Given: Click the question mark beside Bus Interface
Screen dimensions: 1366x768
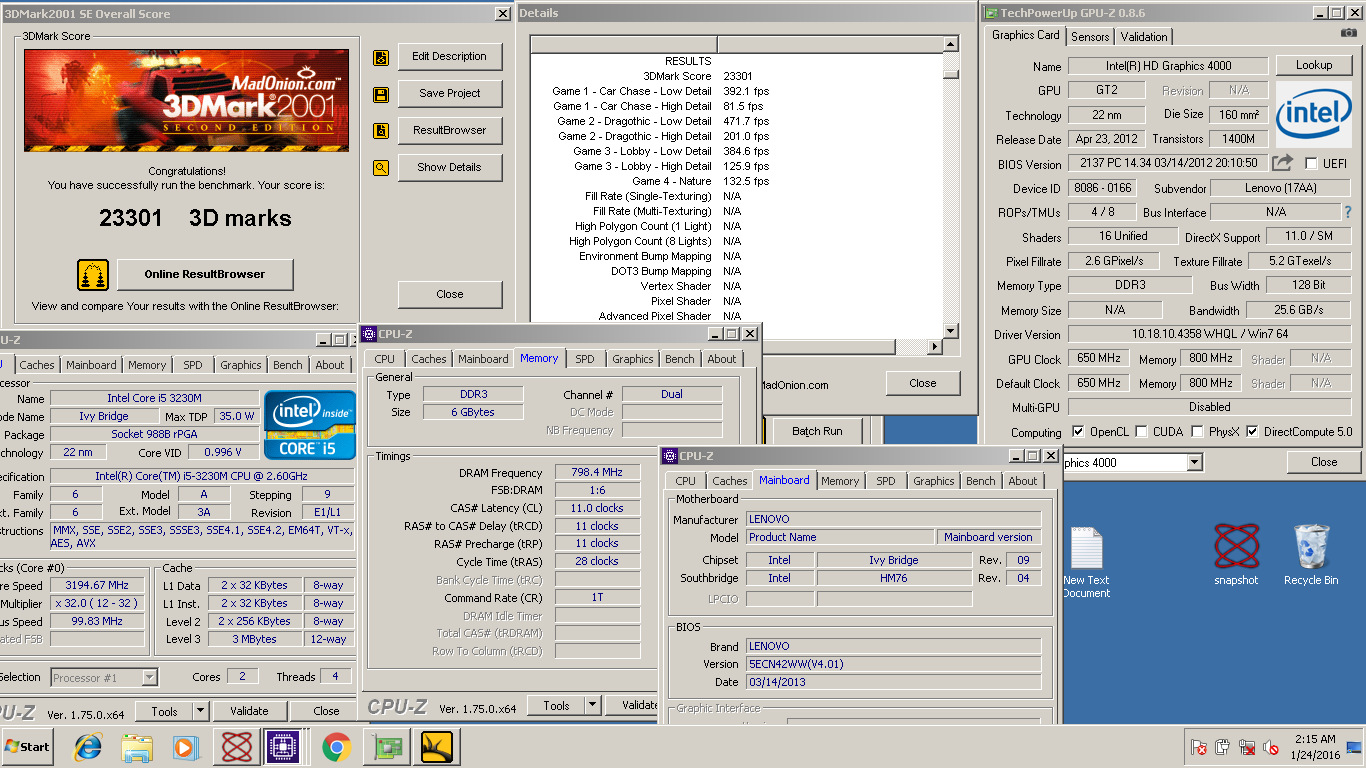Looking at the screenshot, I should coord(1347,212).
